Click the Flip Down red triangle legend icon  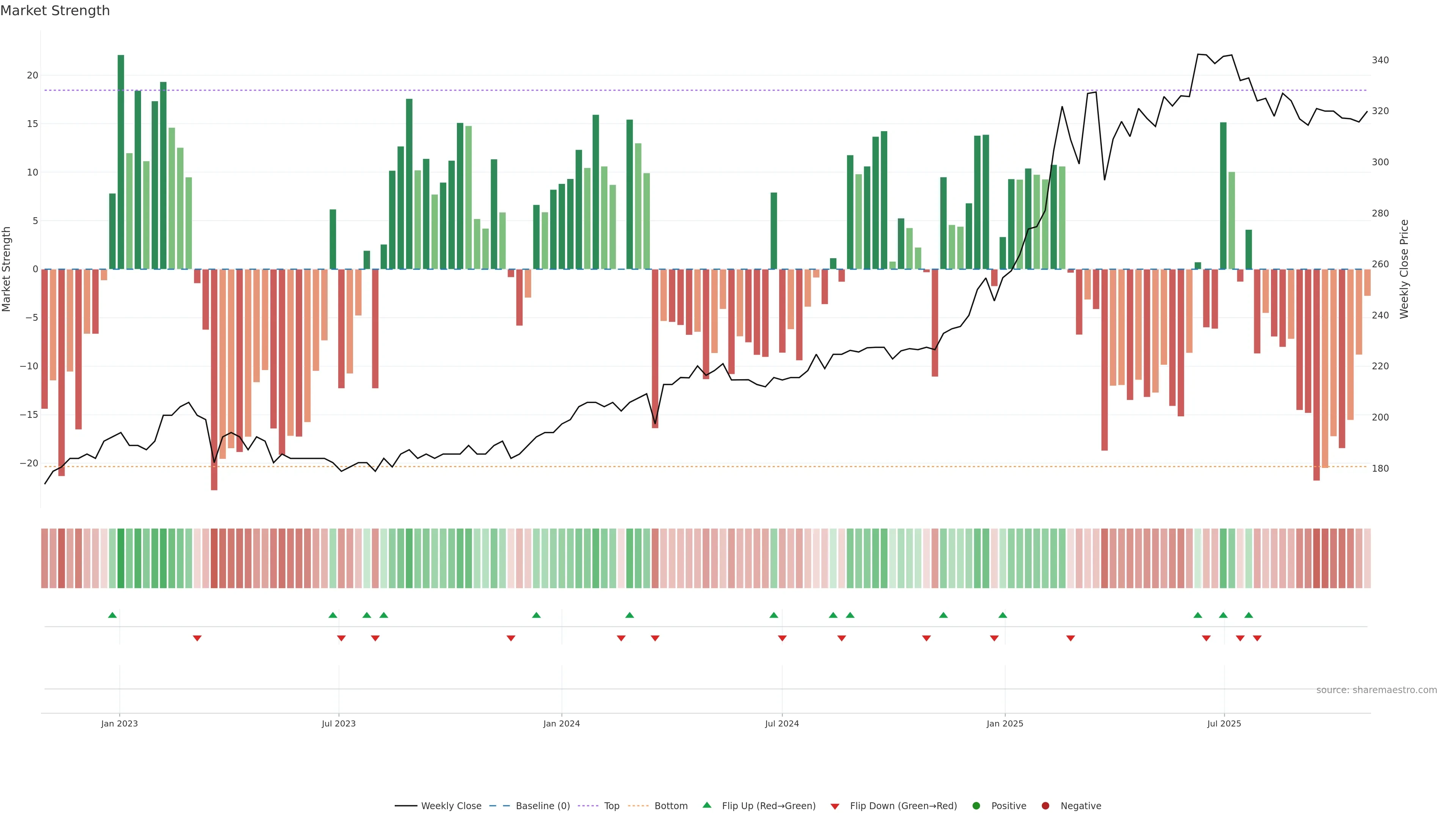pyautogui.click(x=835, y=806)
